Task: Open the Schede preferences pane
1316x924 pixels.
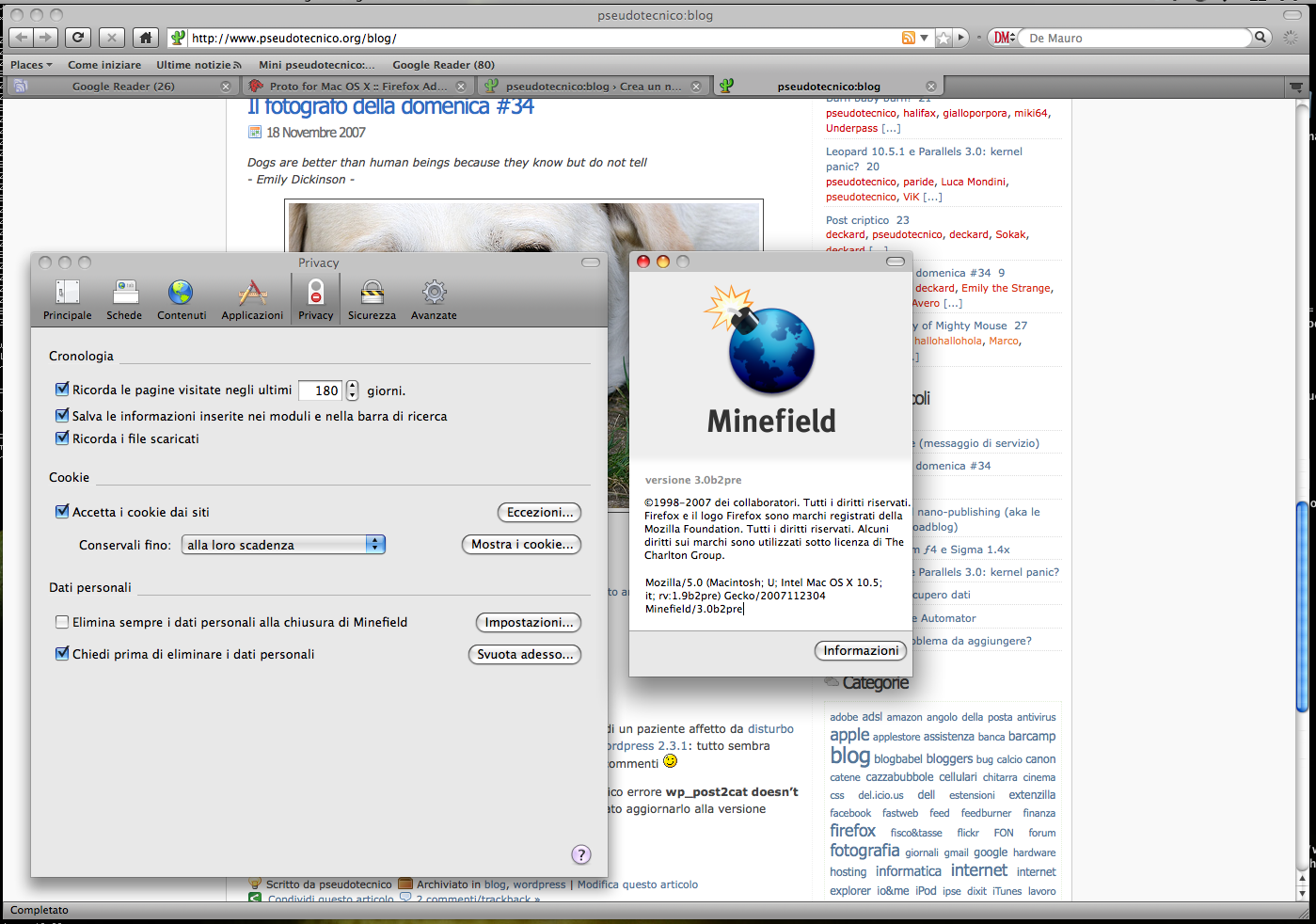Action: click(124, 300)
